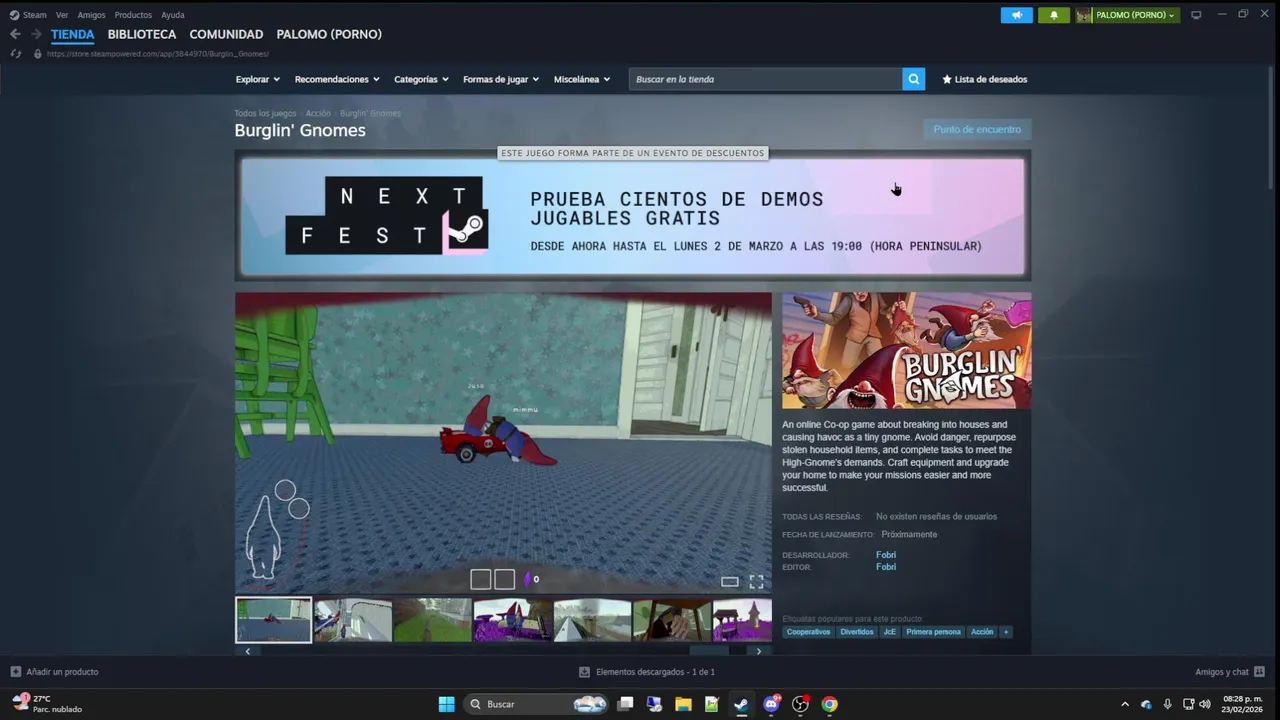Open the Amigos y chat icon
1280x720 pixels.
1259,672
